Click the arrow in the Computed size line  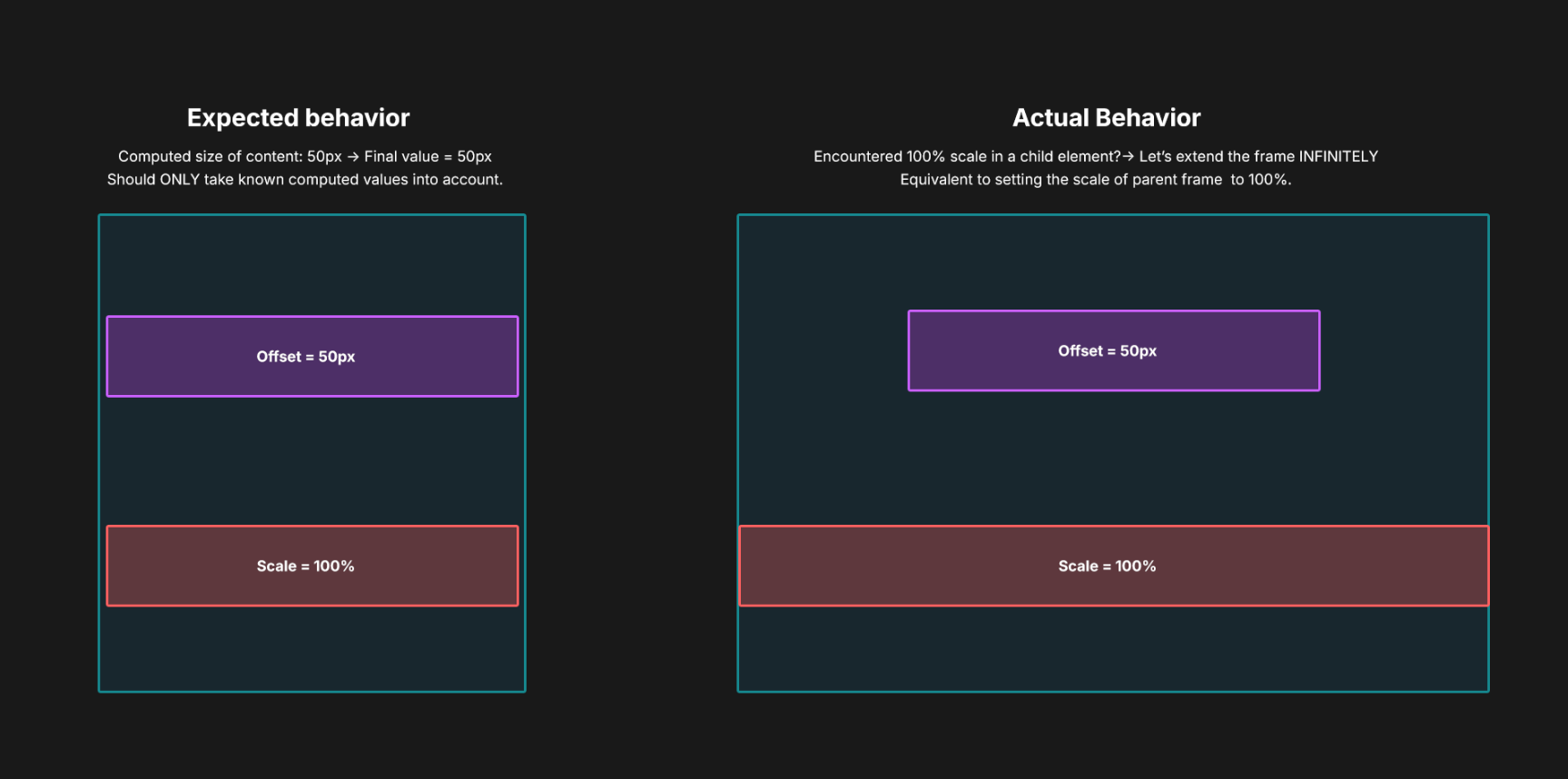tap(353, 157)
